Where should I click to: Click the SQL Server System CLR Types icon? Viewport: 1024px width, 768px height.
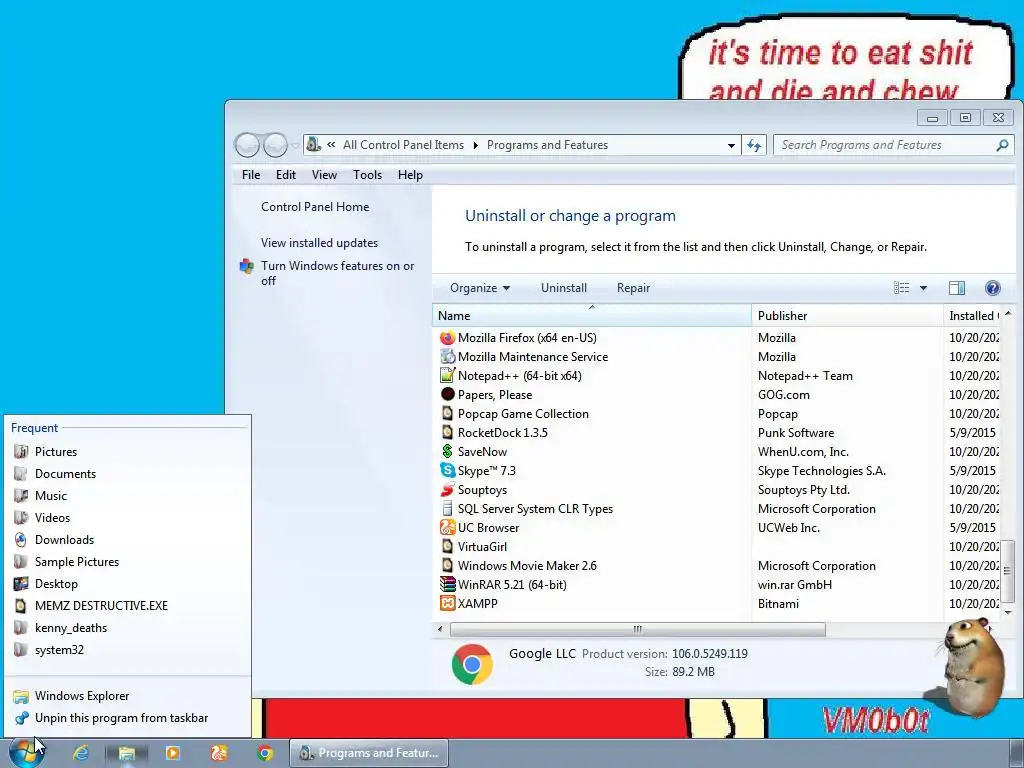[447, 508]
